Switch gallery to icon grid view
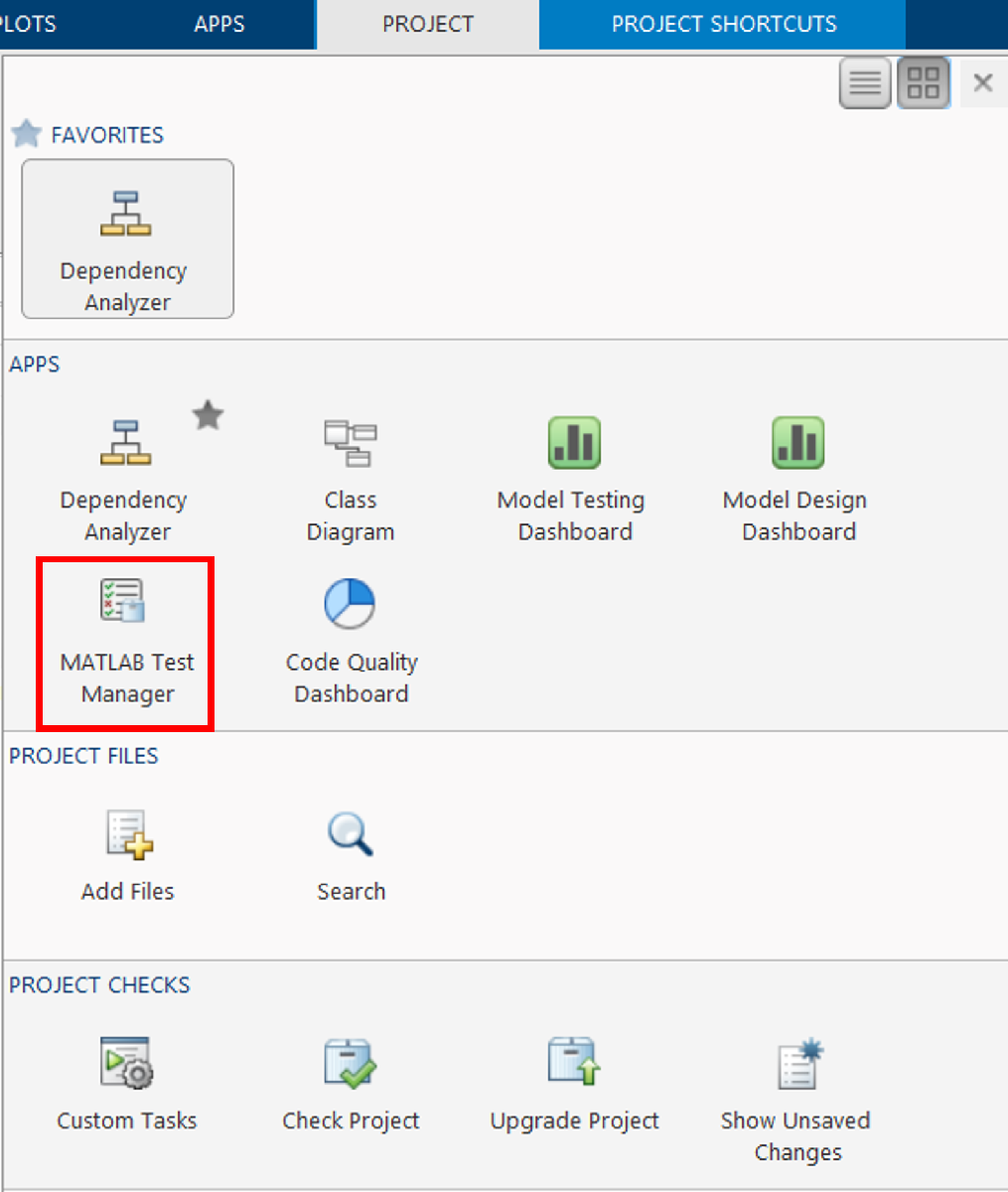This screenshot has height=1192, width=1008. click(x=924, y=83)
